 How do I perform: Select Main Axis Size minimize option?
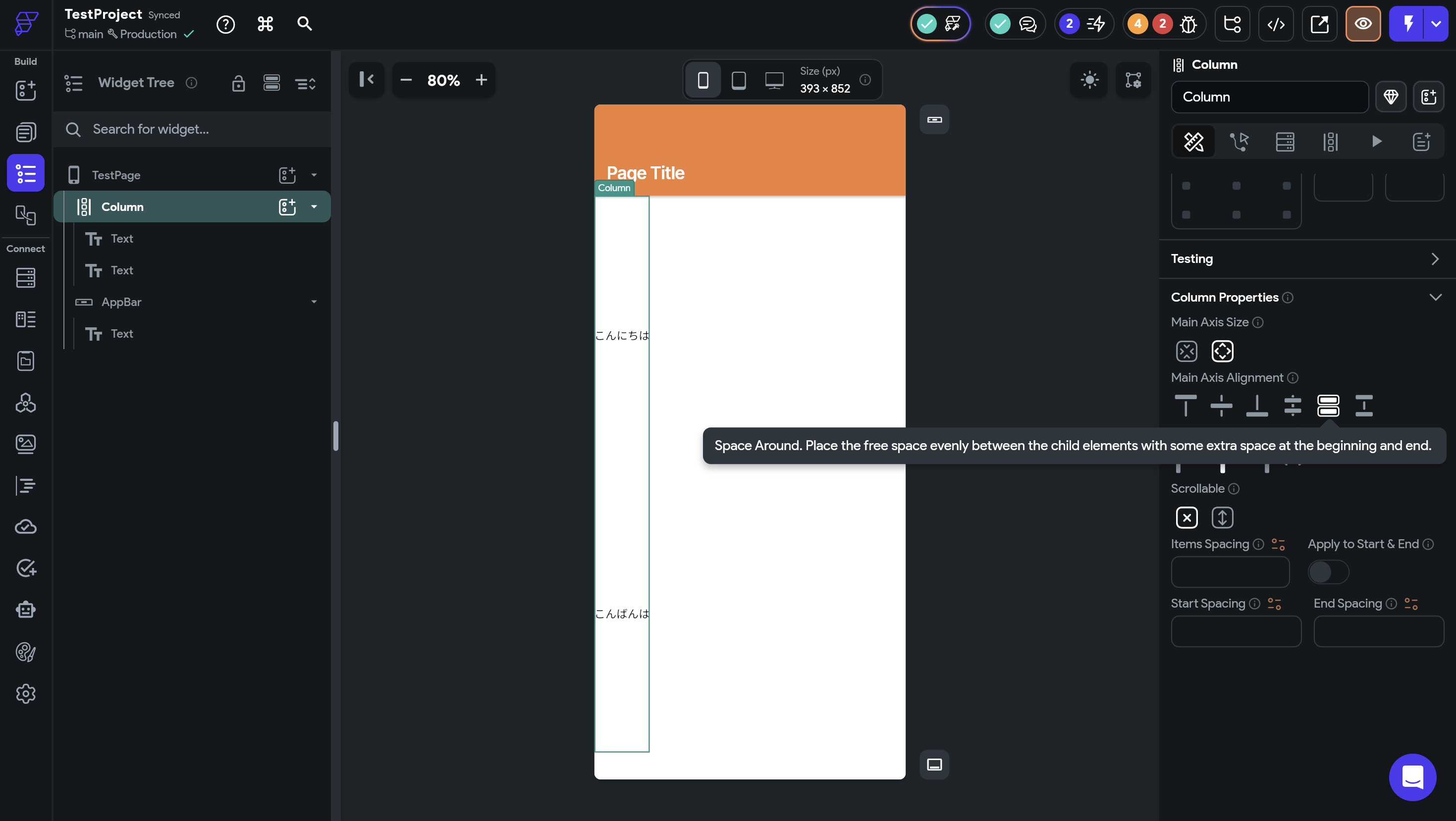(x=1186, y=351)
